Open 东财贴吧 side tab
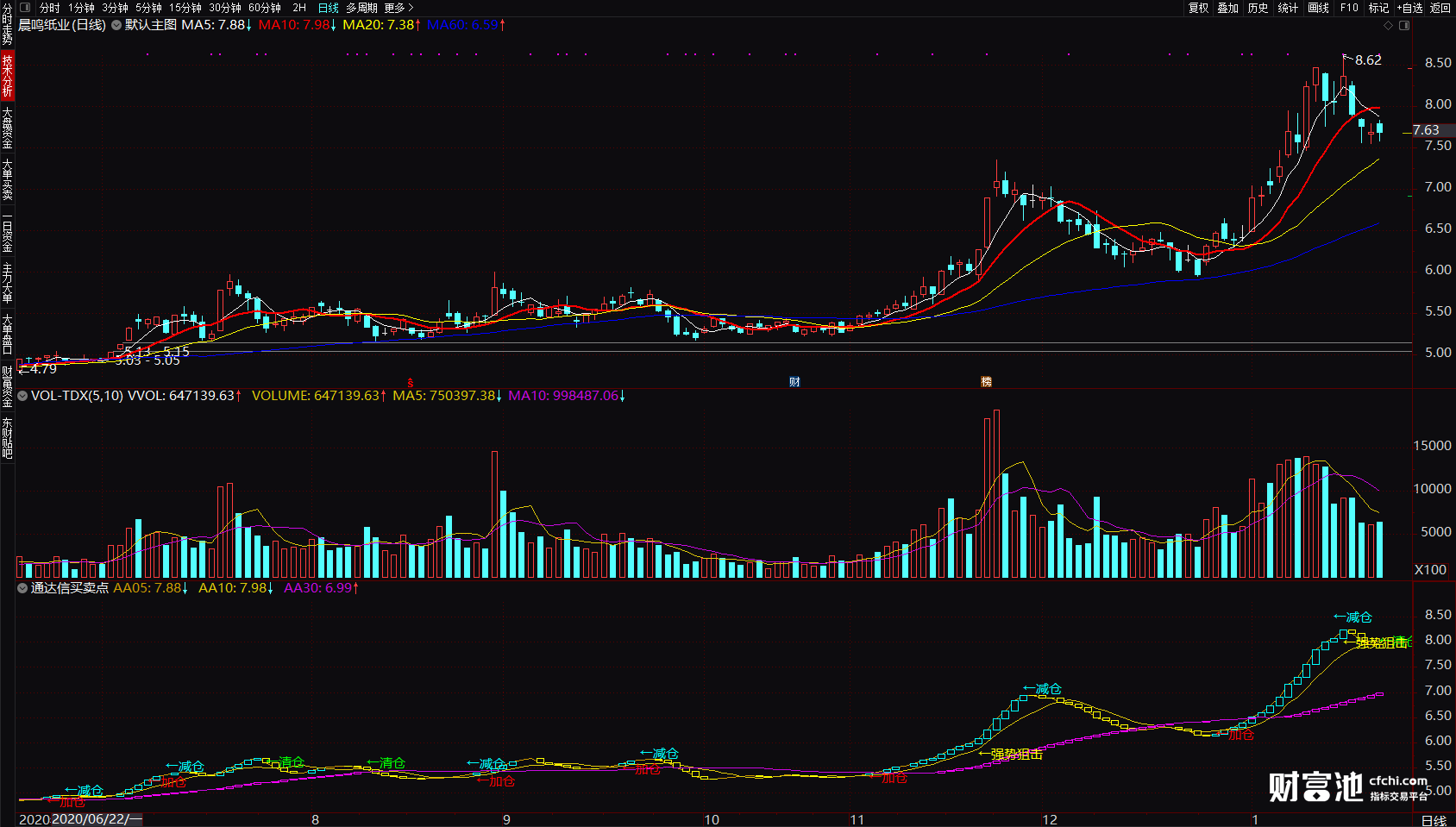This screenshot has height=827, width=1456. 7,438
